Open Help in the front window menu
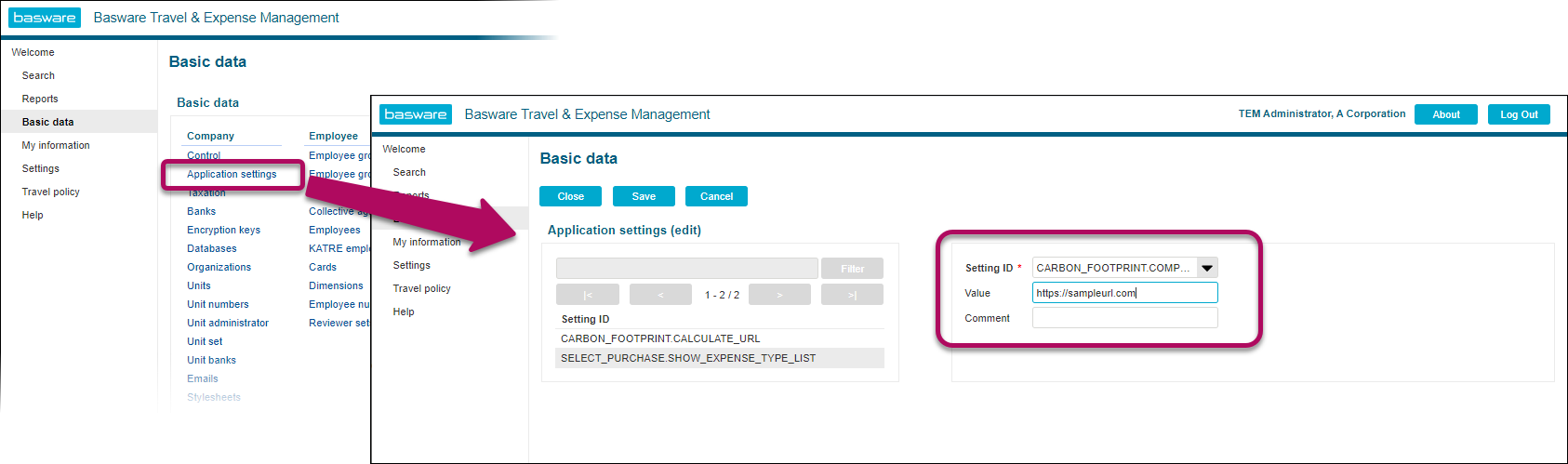 [x=404, y=312]
